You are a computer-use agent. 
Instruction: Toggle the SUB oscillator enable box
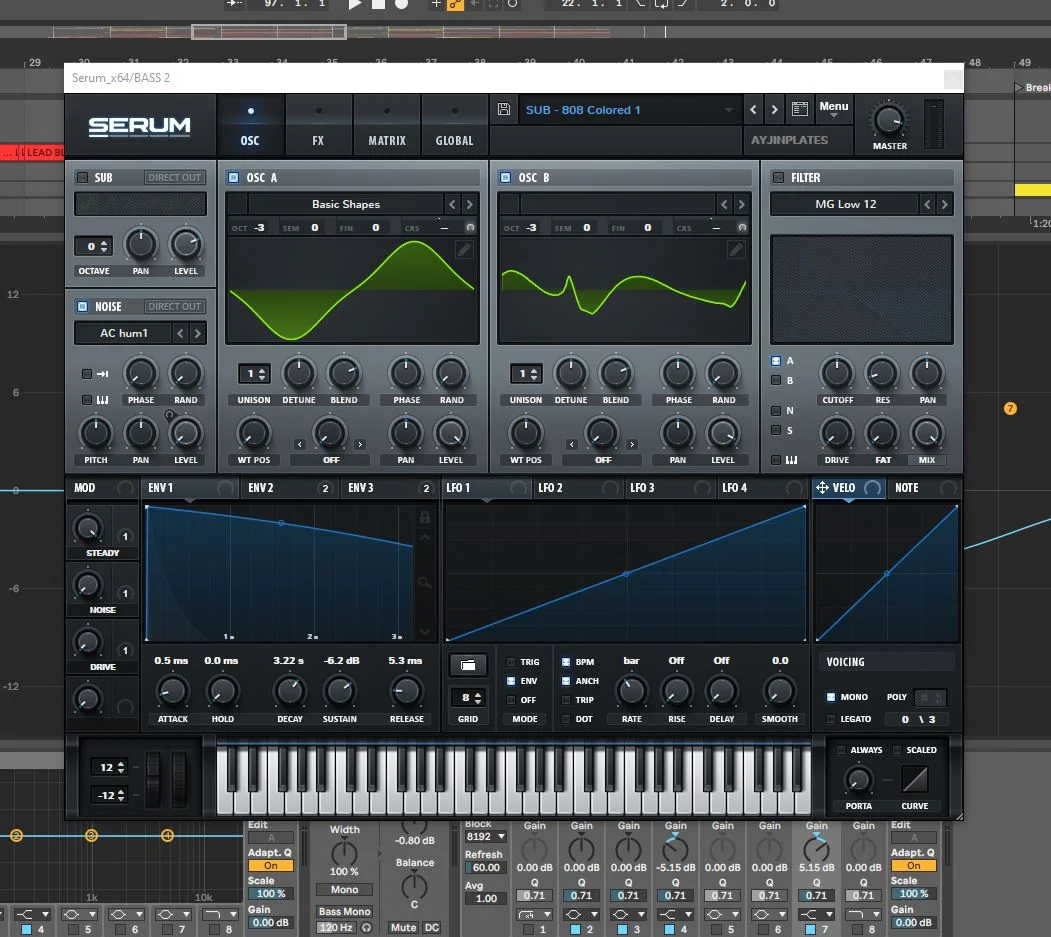pyautogui.click(x=82, y=178)
